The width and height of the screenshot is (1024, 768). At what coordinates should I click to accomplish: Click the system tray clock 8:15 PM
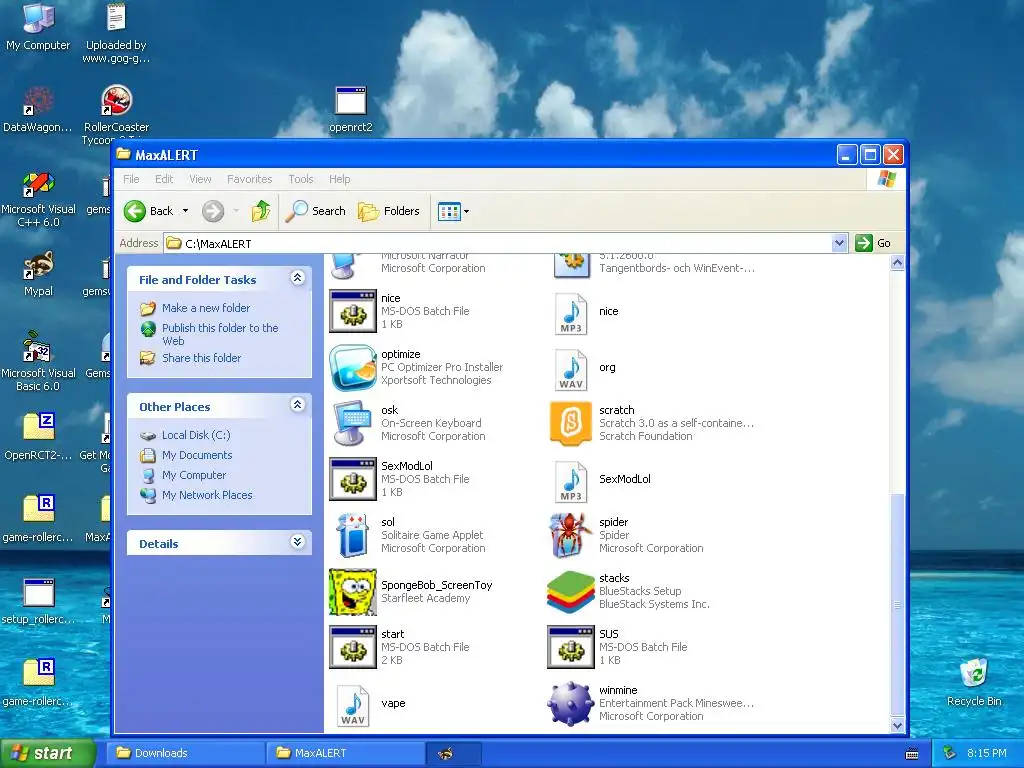click(986, 753)
